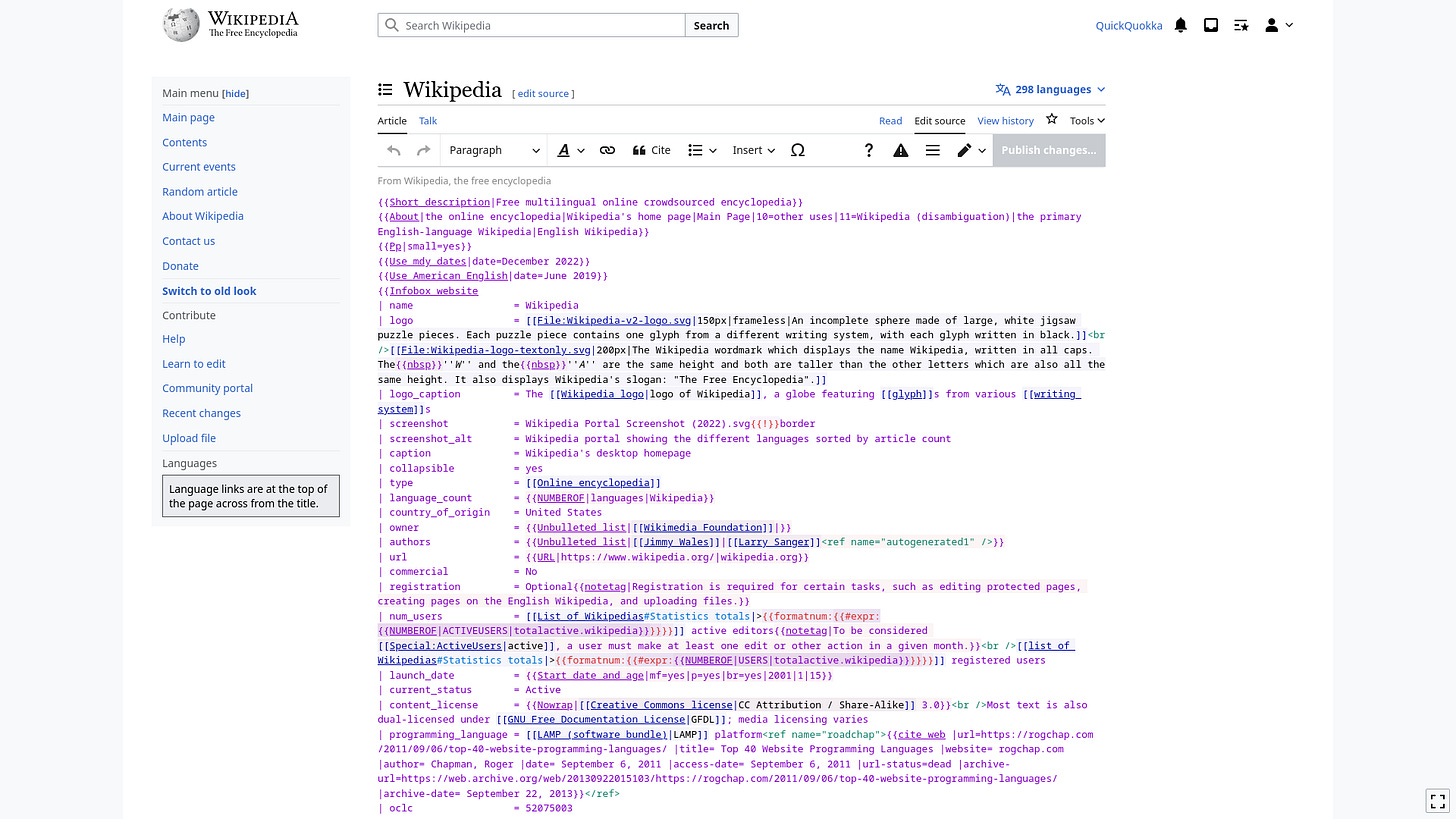Viewport: 1456px width, 819px height.
Task: Click the language translate icon
Action: [1003, 89]
